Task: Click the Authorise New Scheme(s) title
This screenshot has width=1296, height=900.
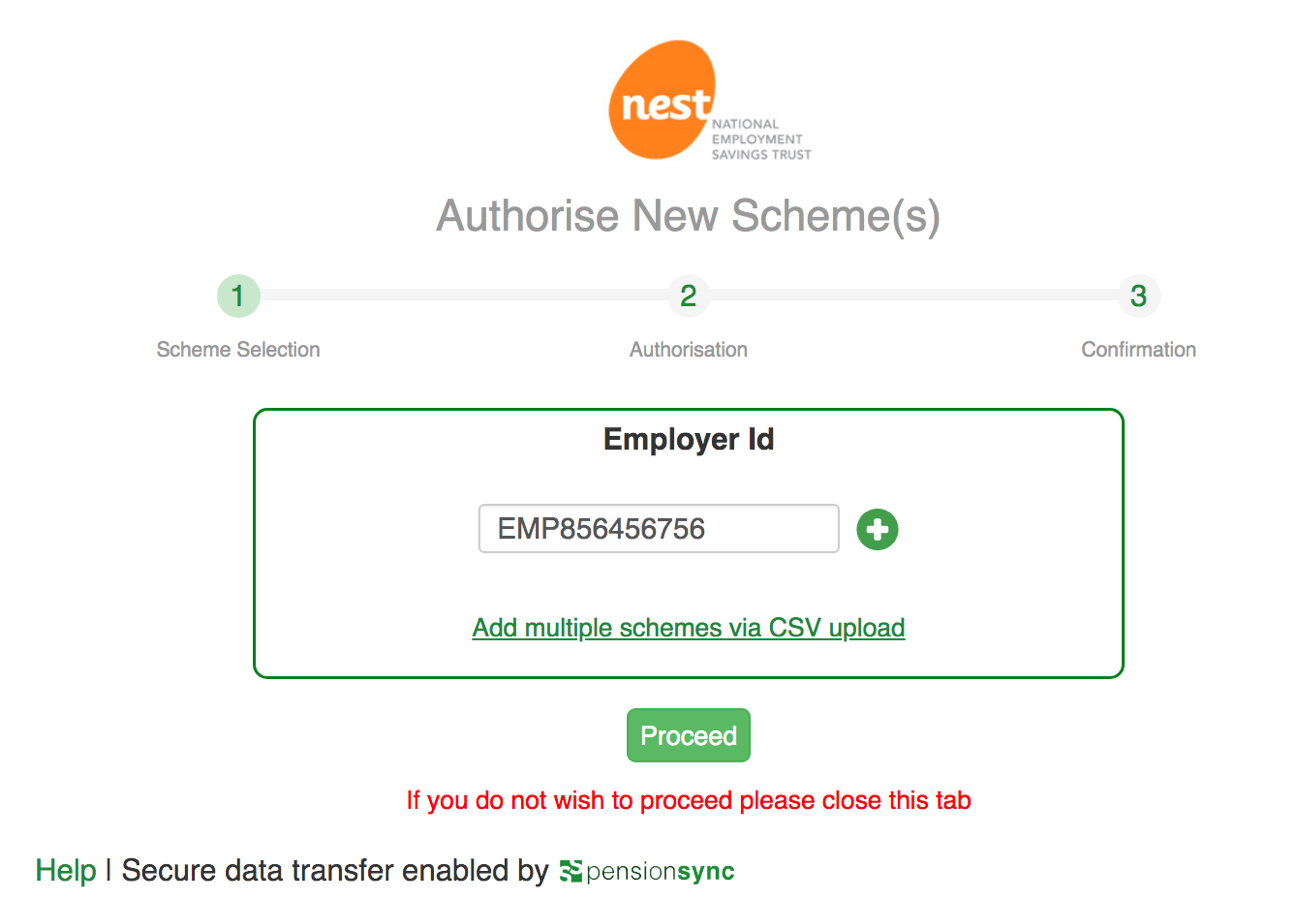Action: (x=688, y=215)
